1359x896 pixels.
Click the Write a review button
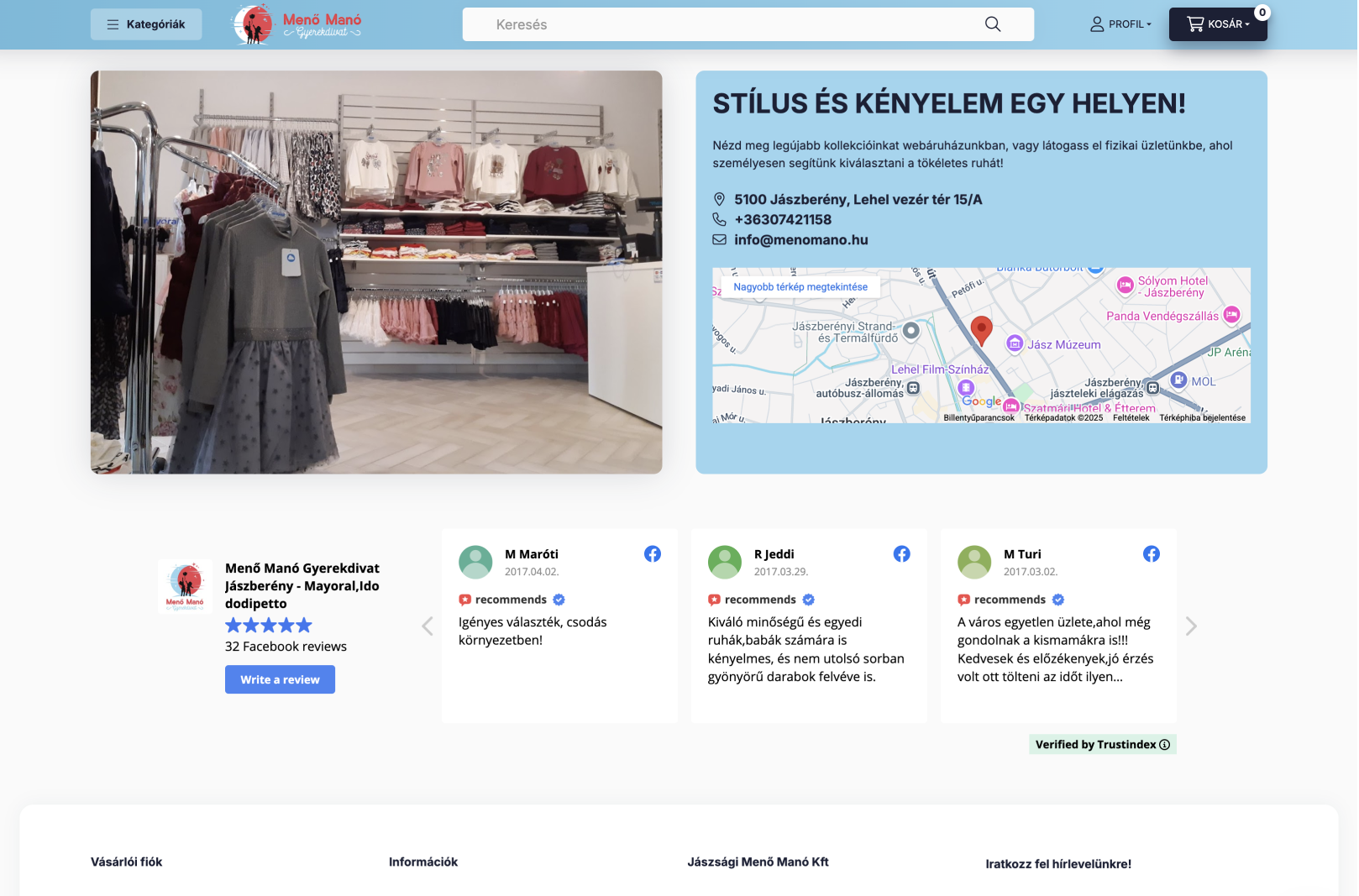[x=280, y=679]
